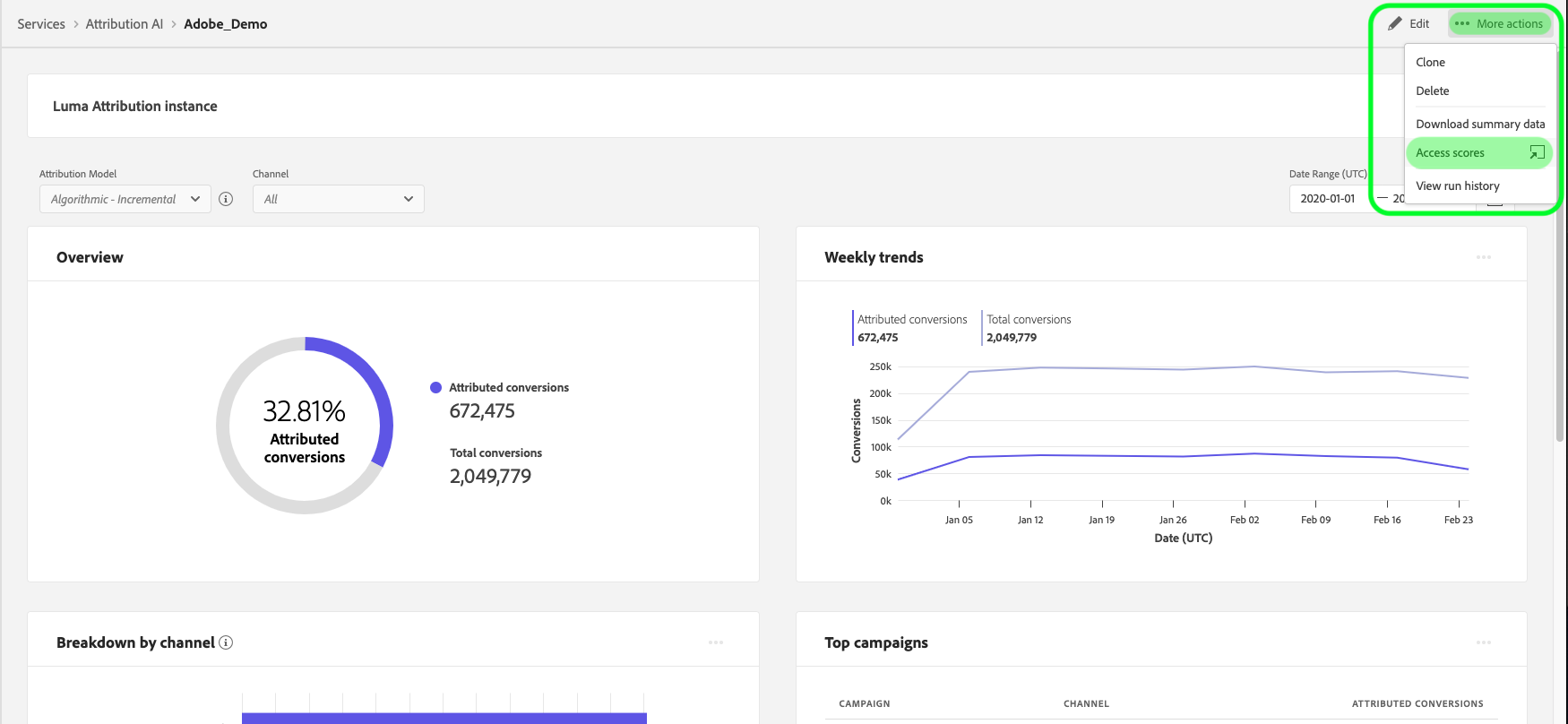
Task: Open Attribution AI breadcrumb link
Action: click(125, 24)
